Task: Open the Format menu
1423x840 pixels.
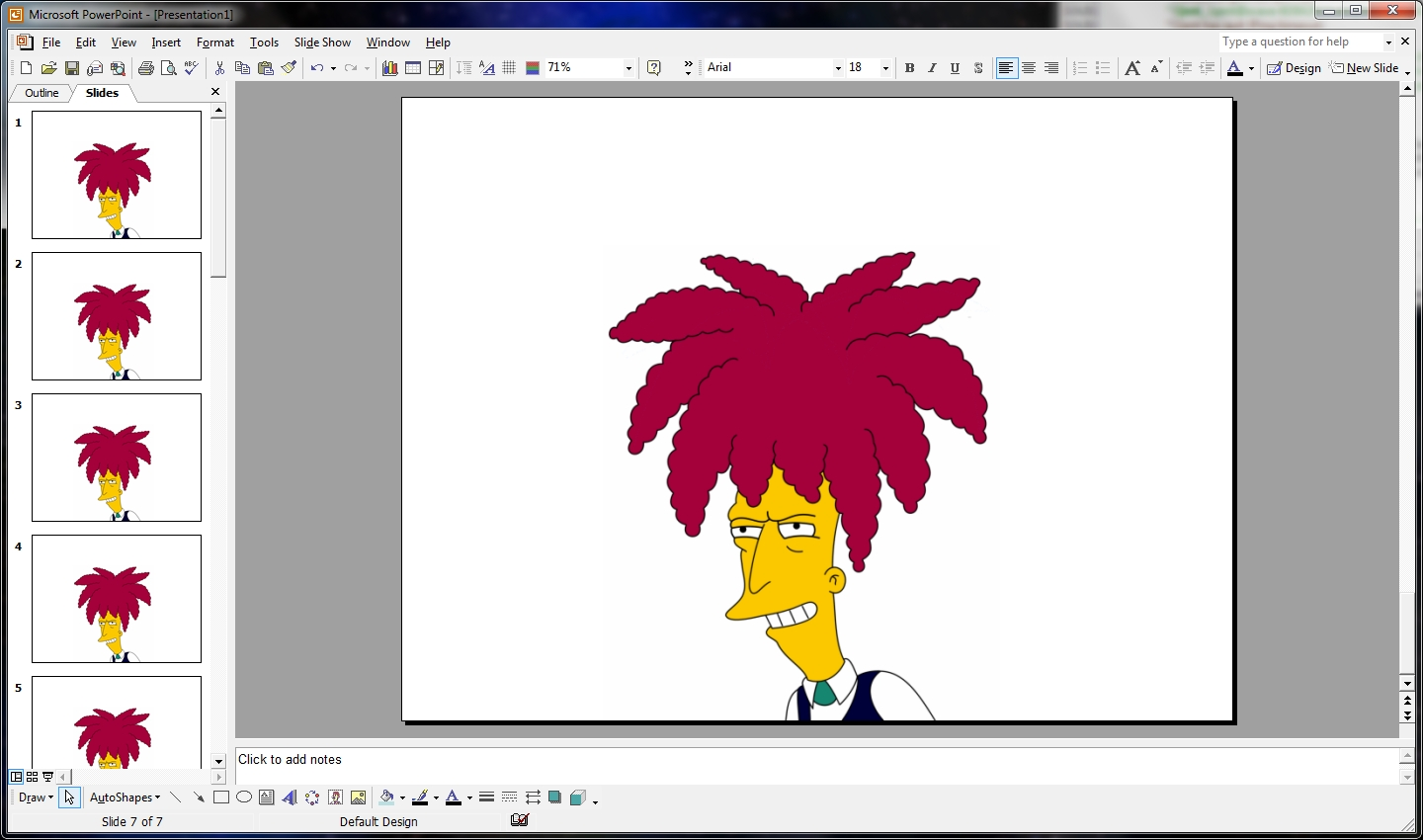Action: pyautogui.click(x=215, y=42)
